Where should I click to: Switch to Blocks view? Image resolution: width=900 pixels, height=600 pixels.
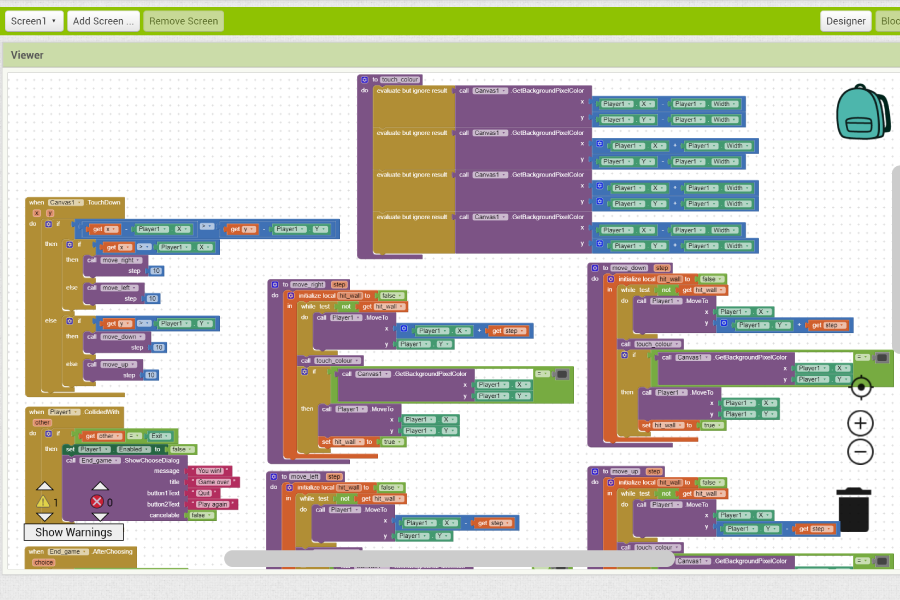(889, 21)
